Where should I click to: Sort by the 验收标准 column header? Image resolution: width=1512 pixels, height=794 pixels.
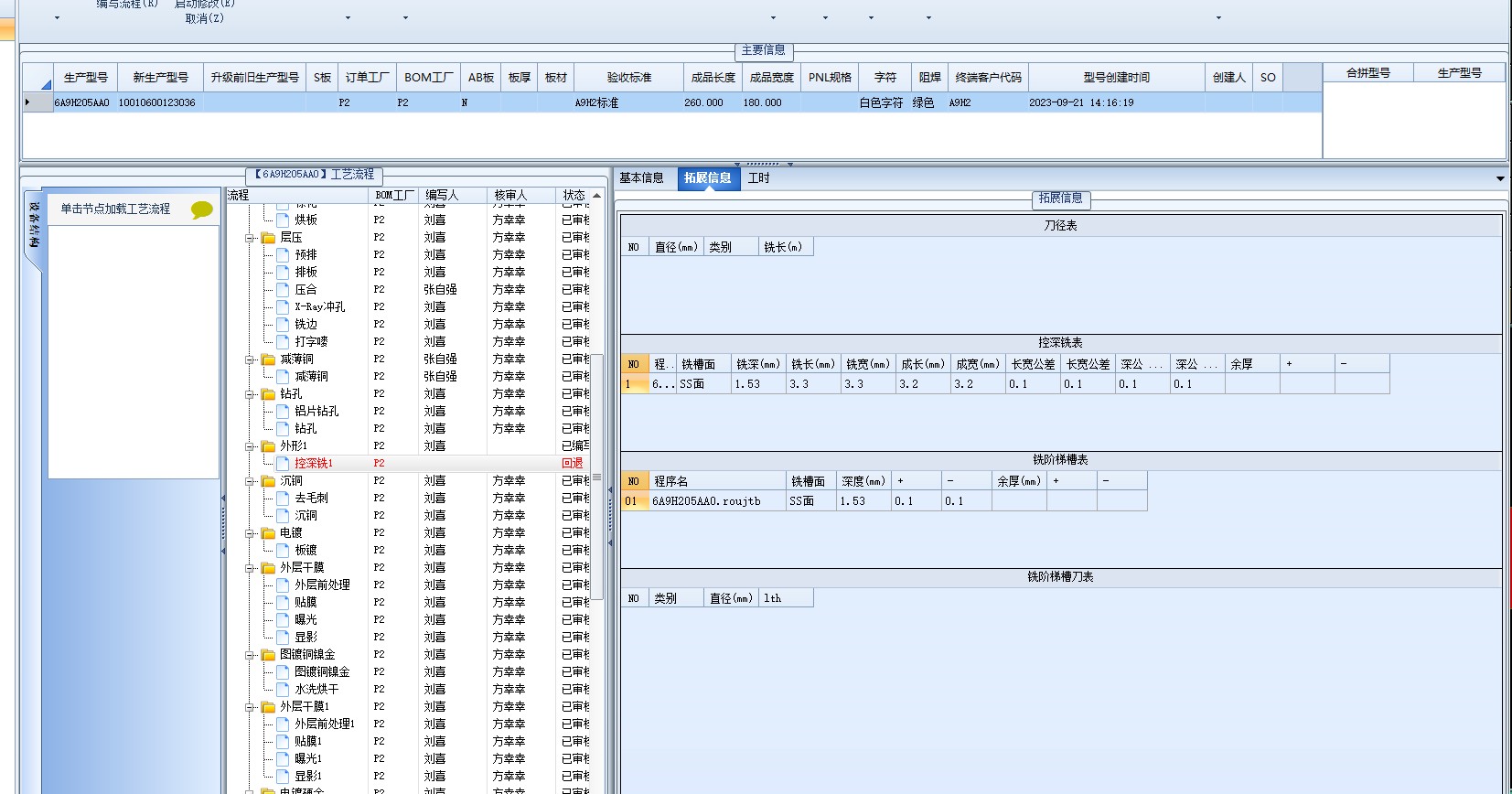pos(629,78)
